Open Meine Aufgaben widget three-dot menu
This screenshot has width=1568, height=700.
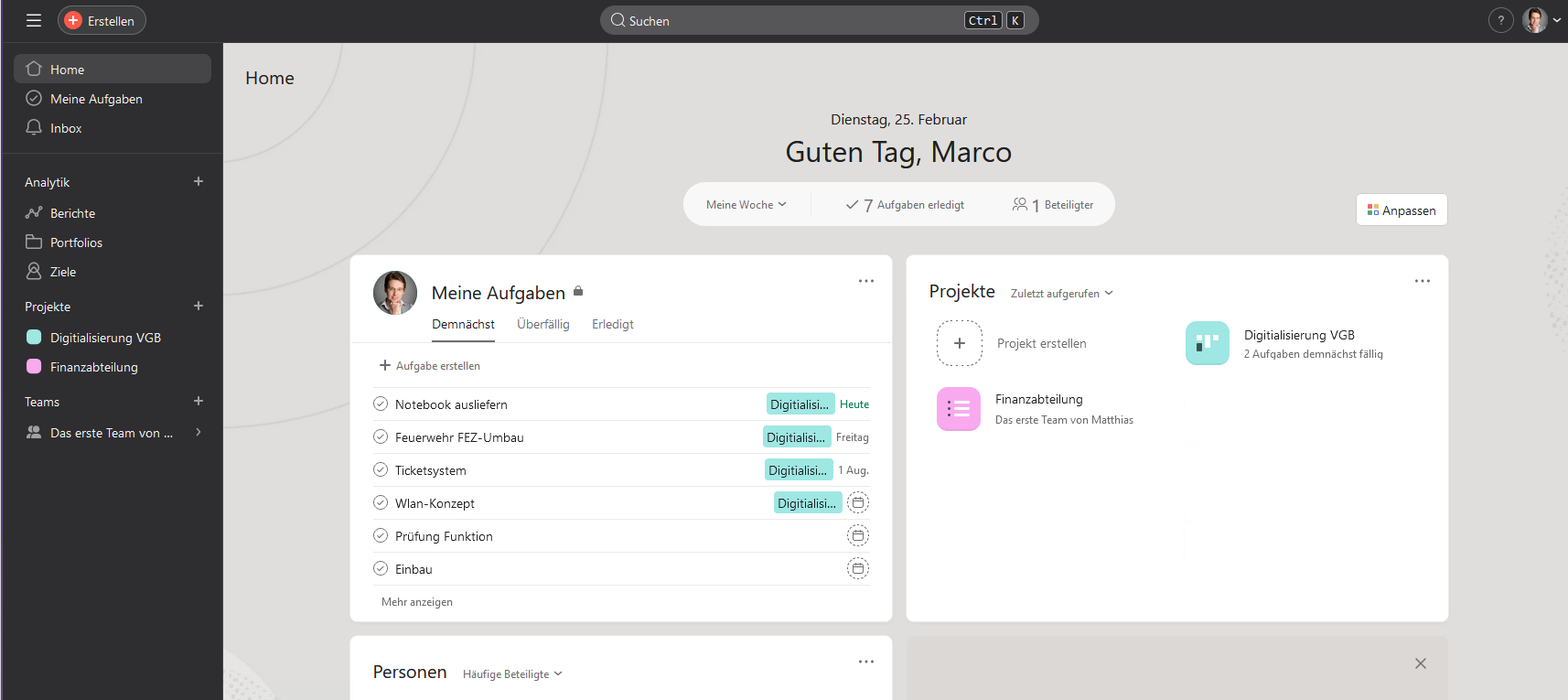tap(866, 281)
